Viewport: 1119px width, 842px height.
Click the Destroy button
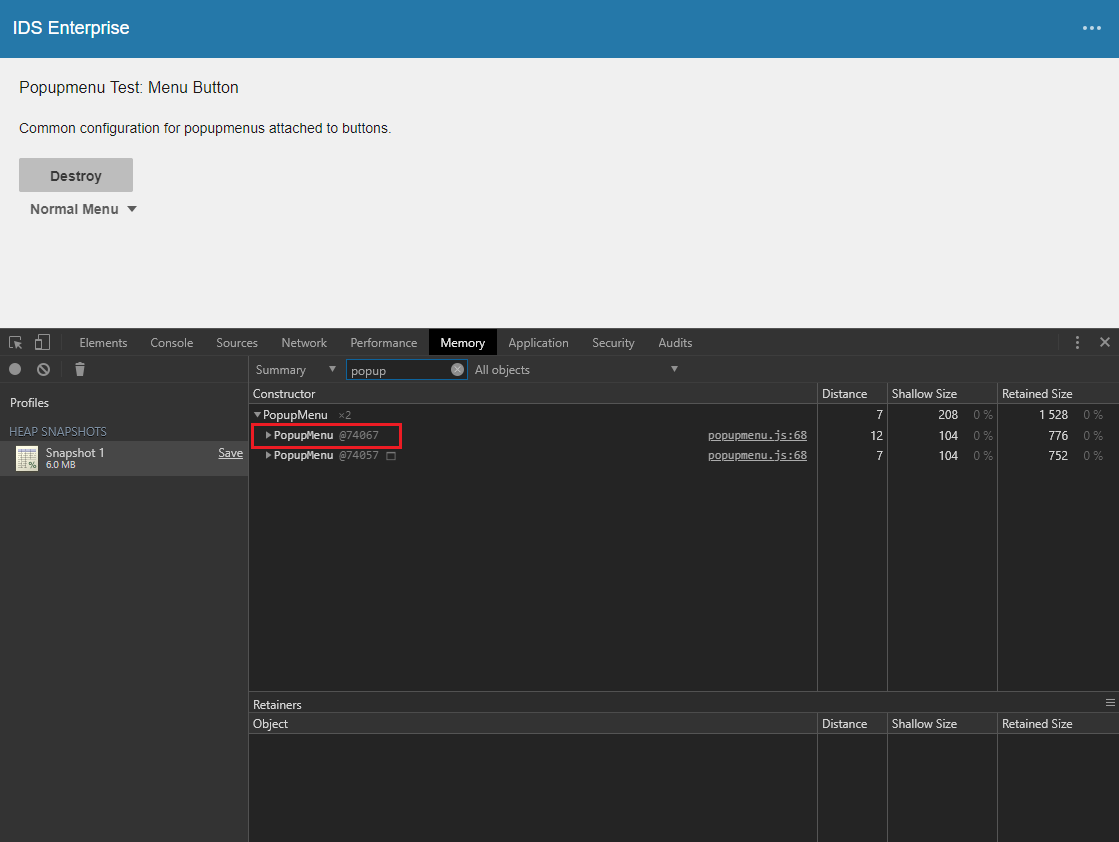[76, 176]
